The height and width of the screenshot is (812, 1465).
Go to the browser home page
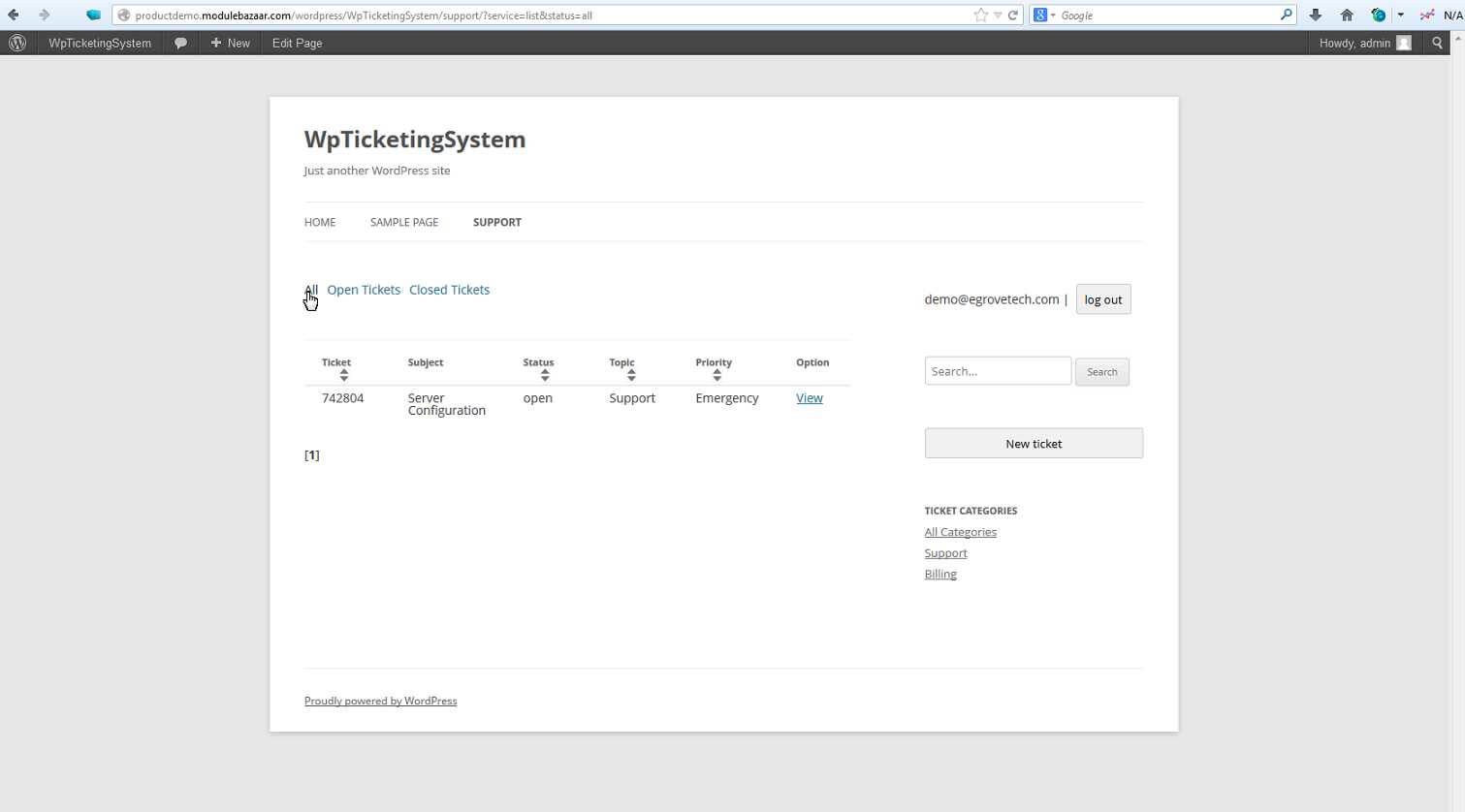[1347, 15]
